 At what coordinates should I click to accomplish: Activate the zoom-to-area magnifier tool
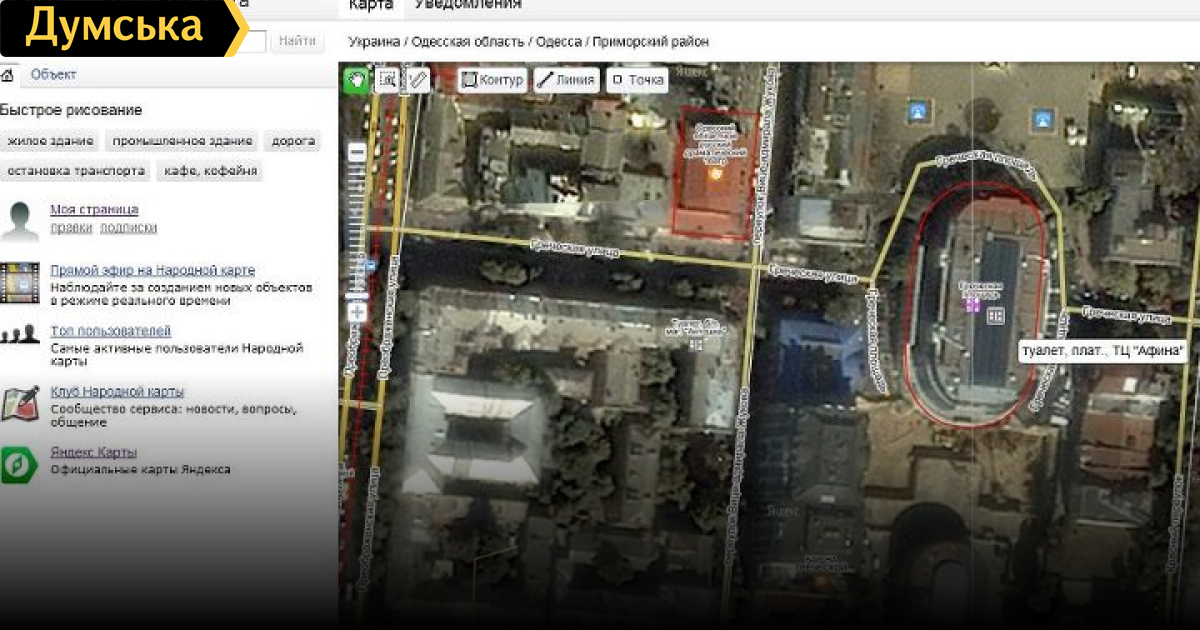click(x=387, y=80)
